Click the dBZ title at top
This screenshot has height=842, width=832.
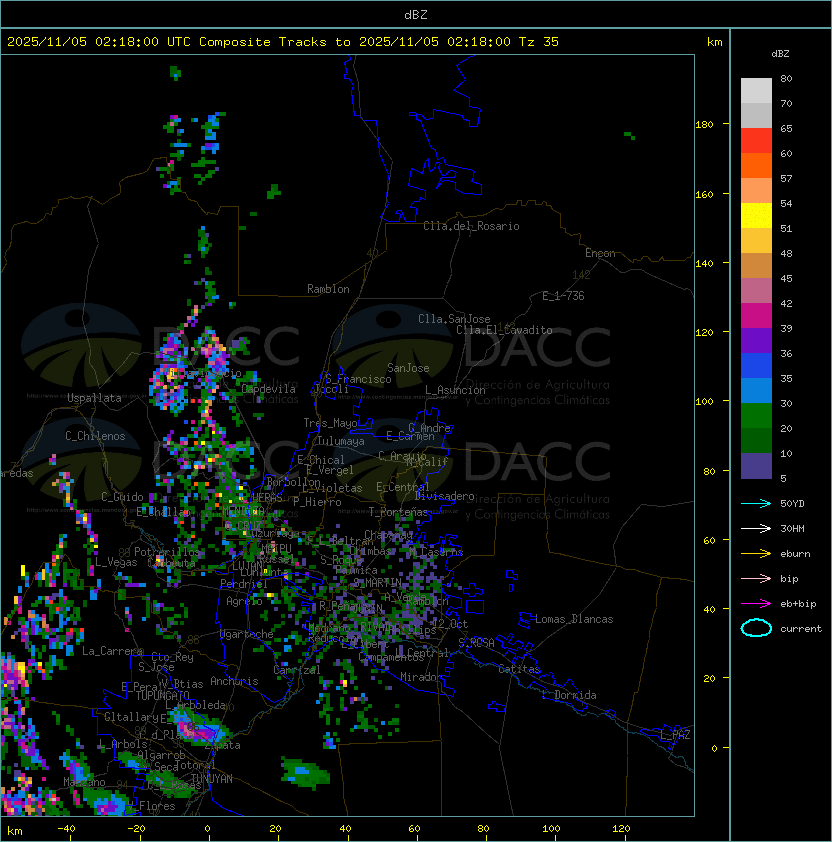pyautogui.click(x=416, y=15)
